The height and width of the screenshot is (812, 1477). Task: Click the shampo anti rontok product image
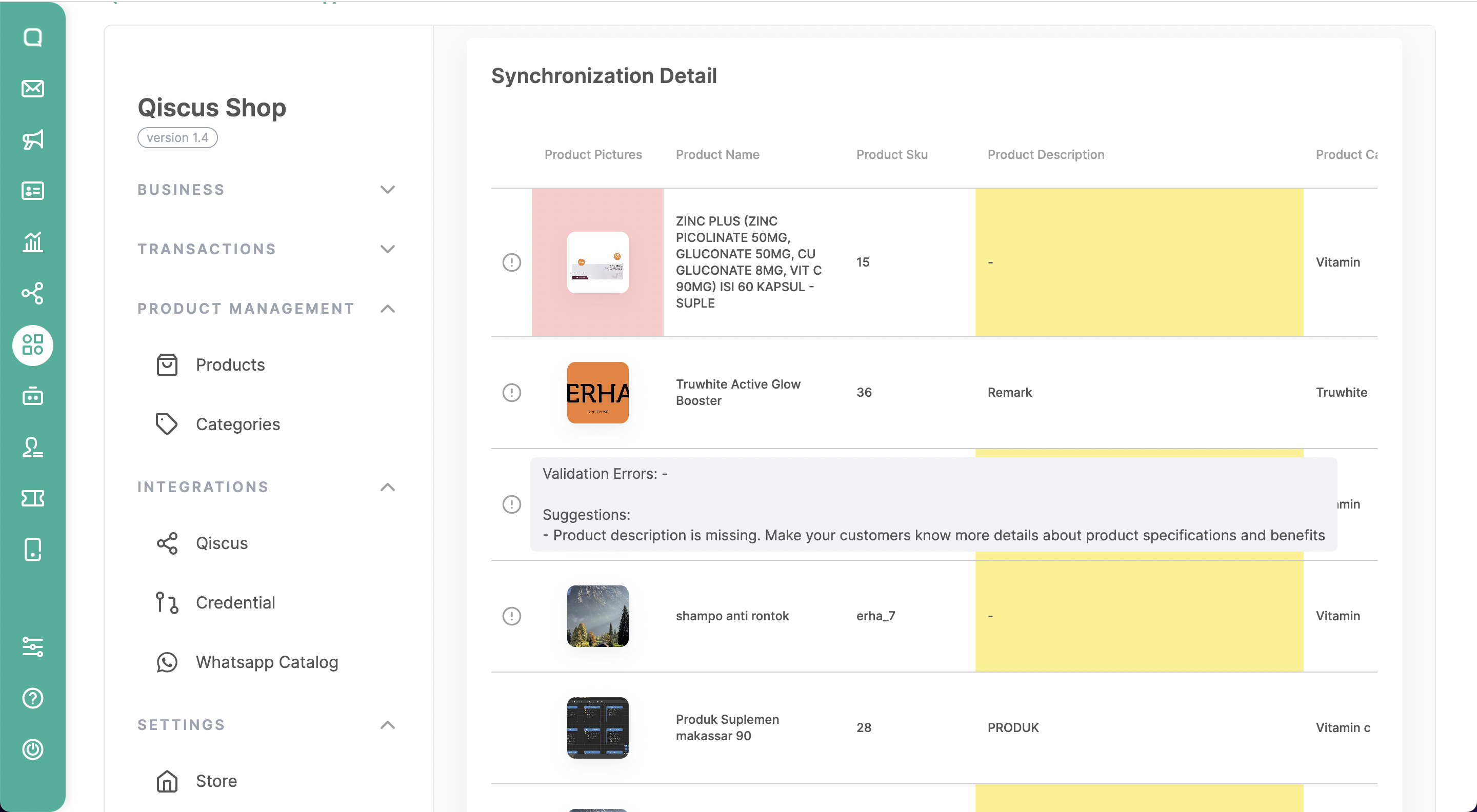point(597,616)
